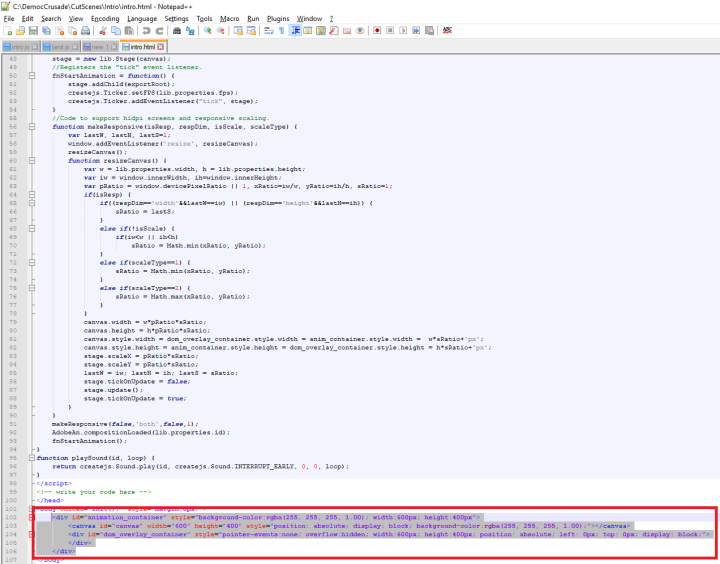This screenshot has height=564, width=720.
Task: Start macro recording with the red record icon
Action: pos(377,31)
